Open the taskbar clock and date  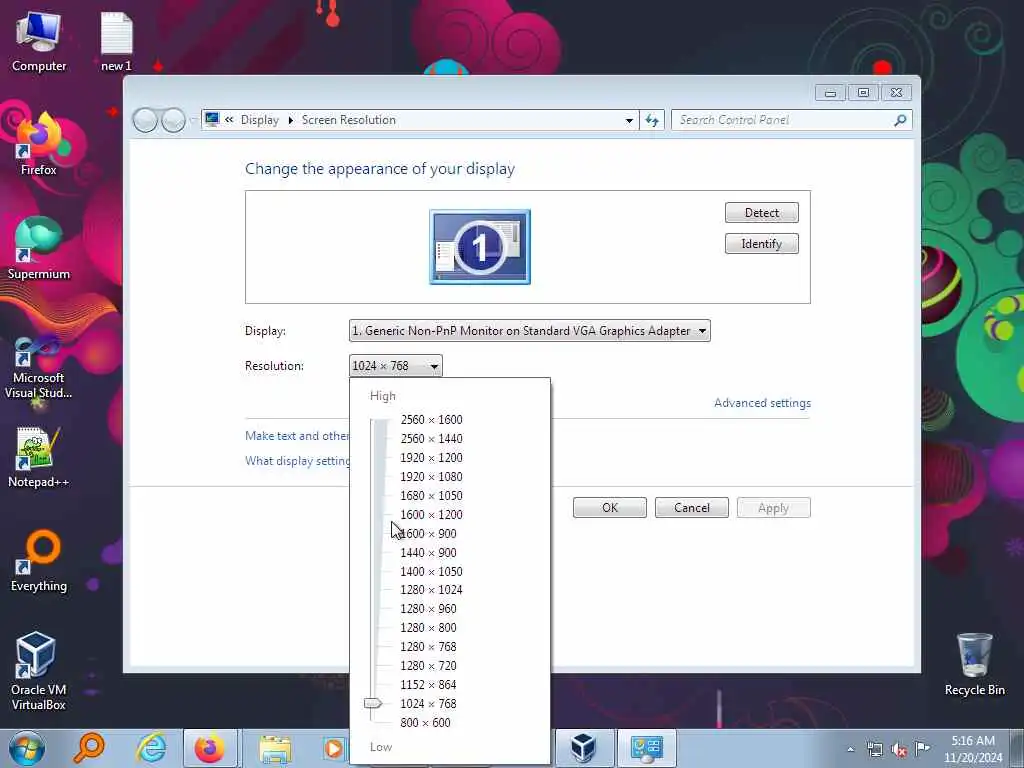[973, 749]
